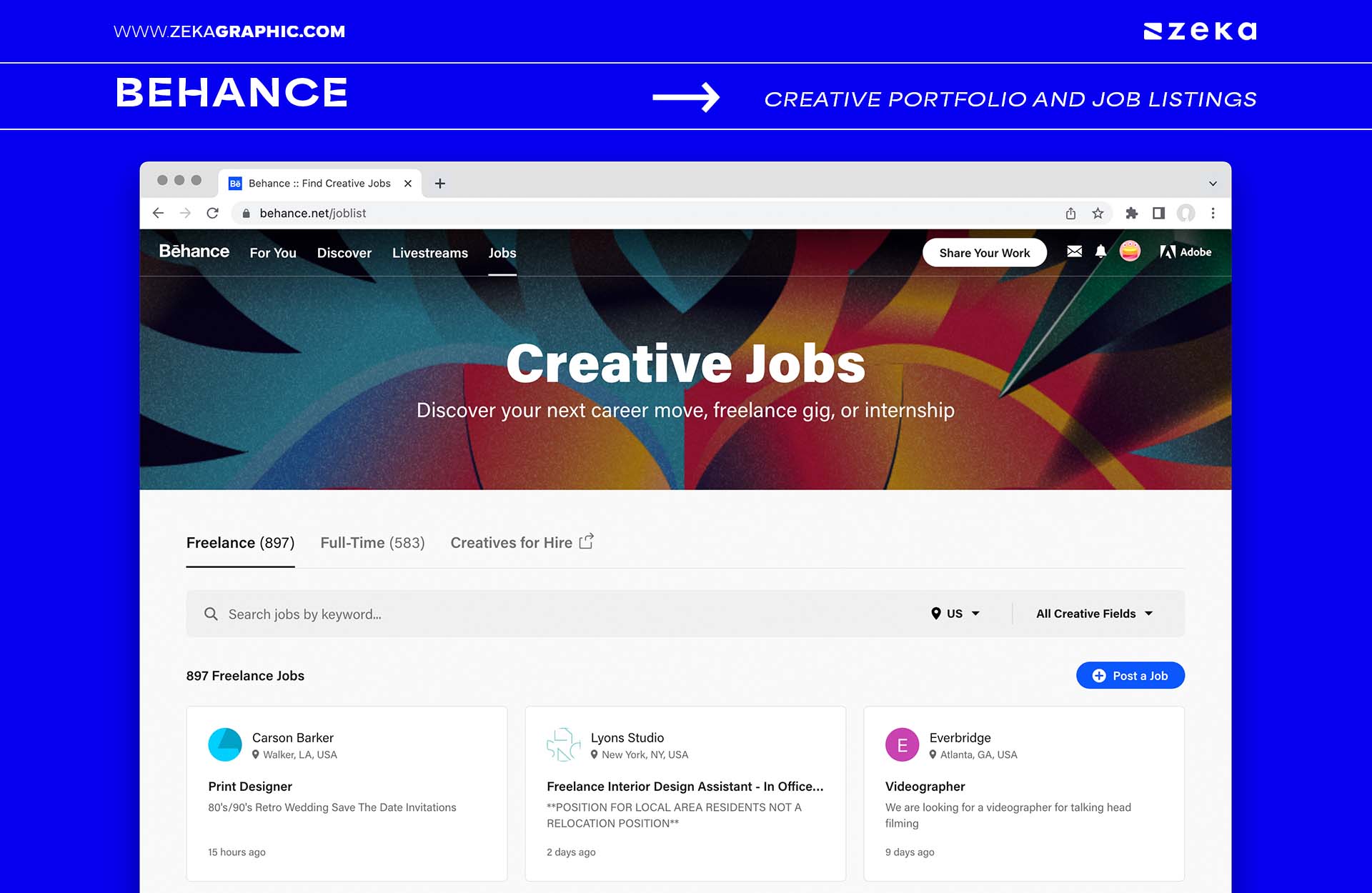Image resolution: width=1372 pixels, height=893 pixels.
Task: Expand the All Creative Fields dropdown
Action: (1093, 614)
